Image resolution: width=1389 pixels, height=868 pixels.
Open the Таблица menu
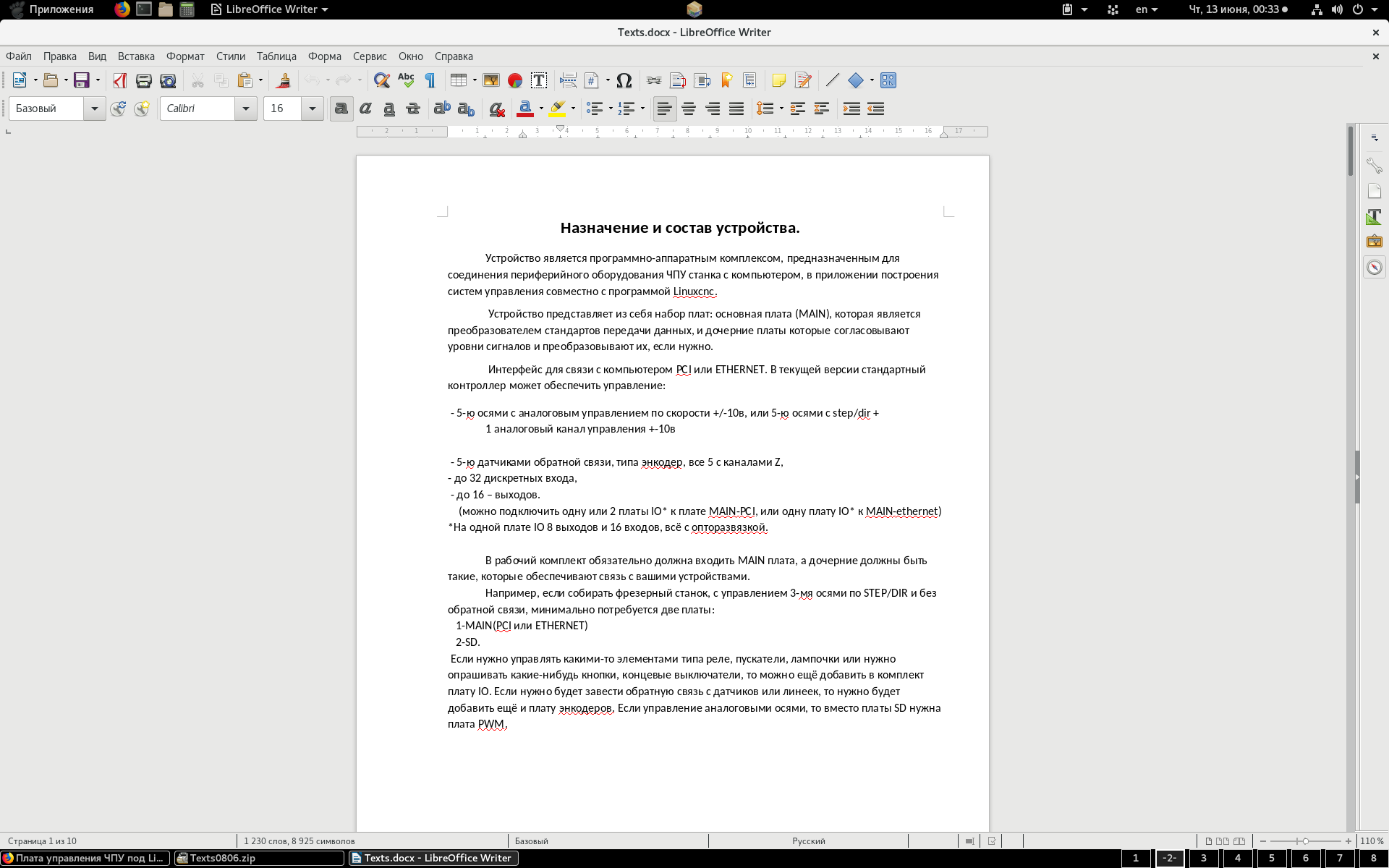[x=276, y=56]
